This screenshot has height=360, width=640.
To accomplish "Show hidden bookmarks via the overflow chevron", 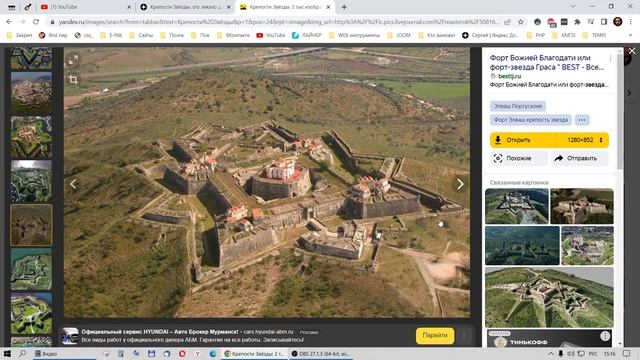I will click(x=630, y=36).
